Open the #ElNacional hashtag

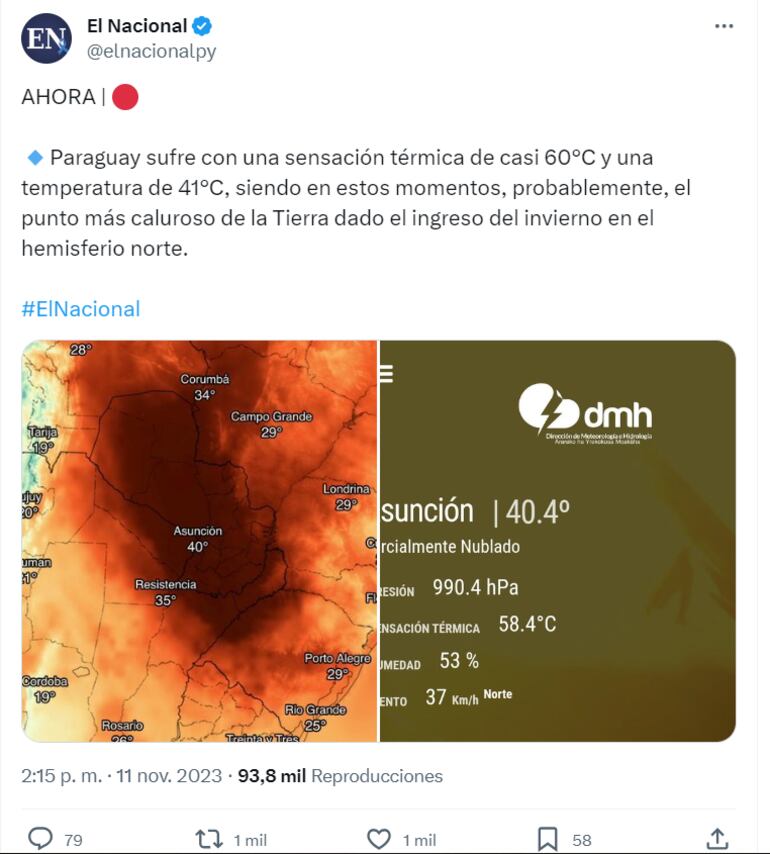pos(78,306)
